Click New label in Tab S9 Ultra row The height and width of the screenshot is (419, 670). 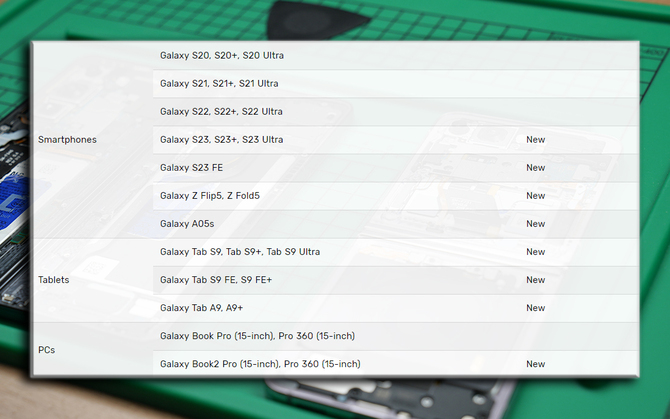click(x=535, y=252)
